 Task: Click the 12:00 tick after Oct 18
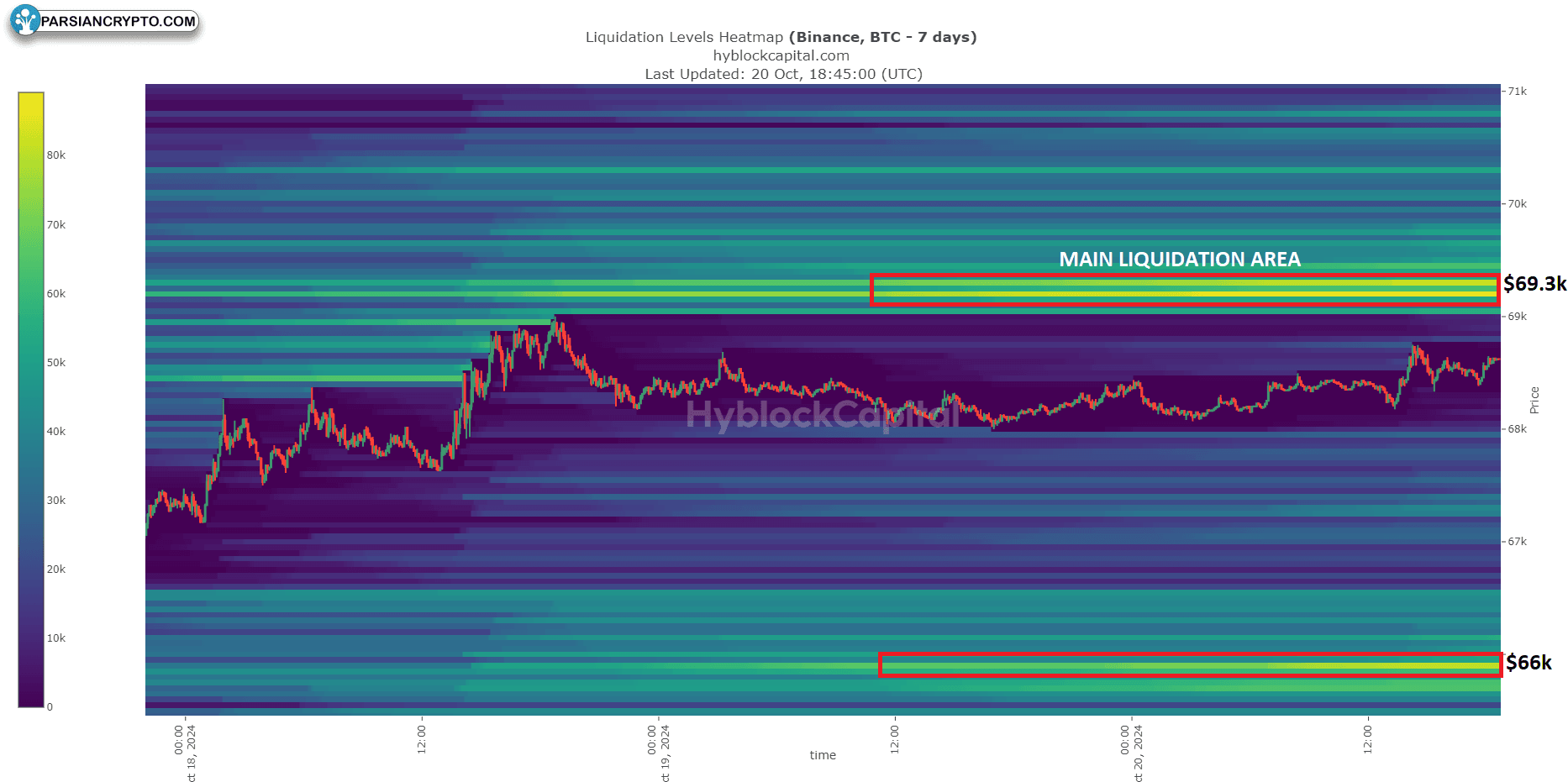tap(422, 740)
